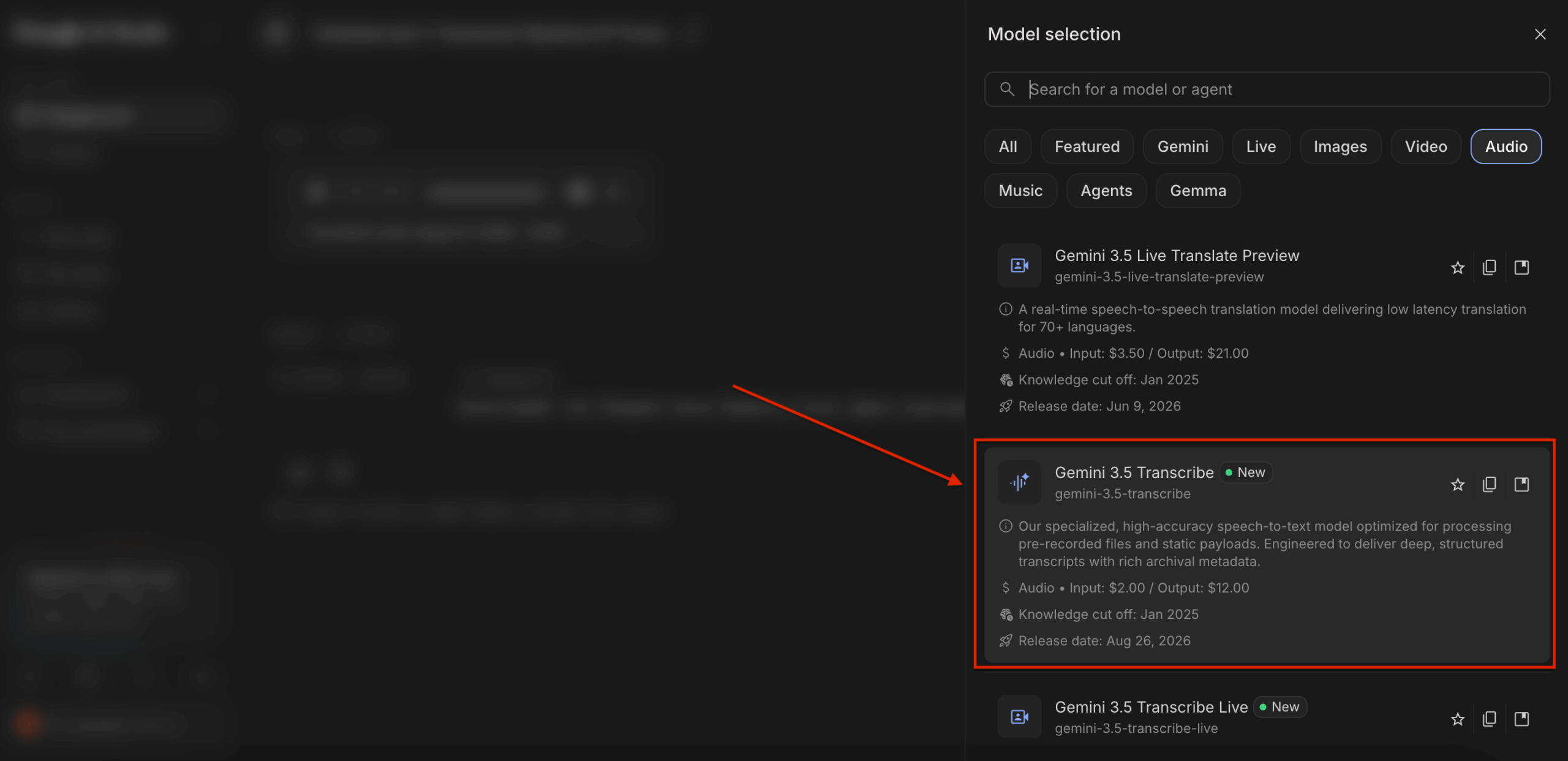
Task: Click the dollar icon on Live Translate pricing row
Action: pyautogui.click(x=1006, y=354)
